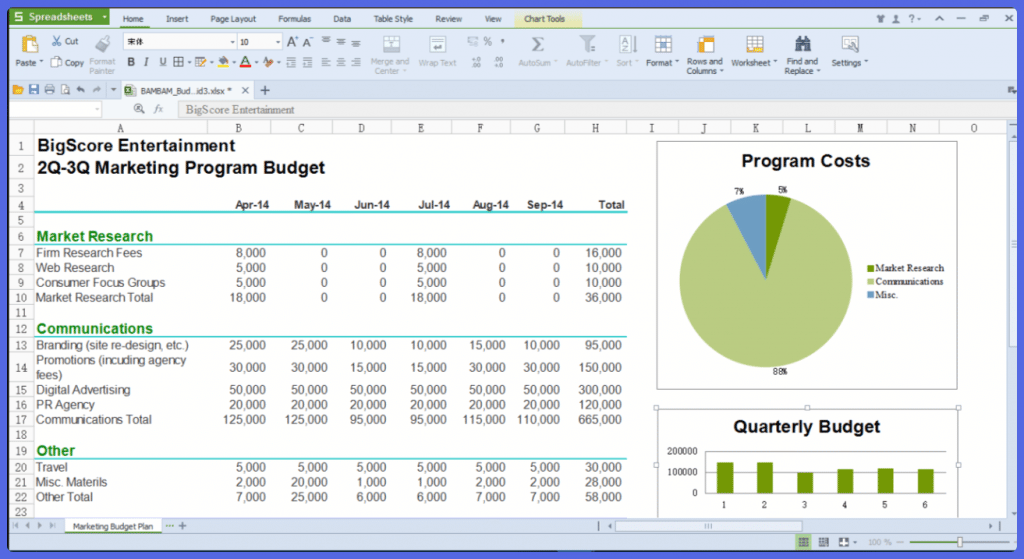Viewport: 1024px width, 559px height.
Task: Add a new document tab with plus
Action: coord(265,90)
